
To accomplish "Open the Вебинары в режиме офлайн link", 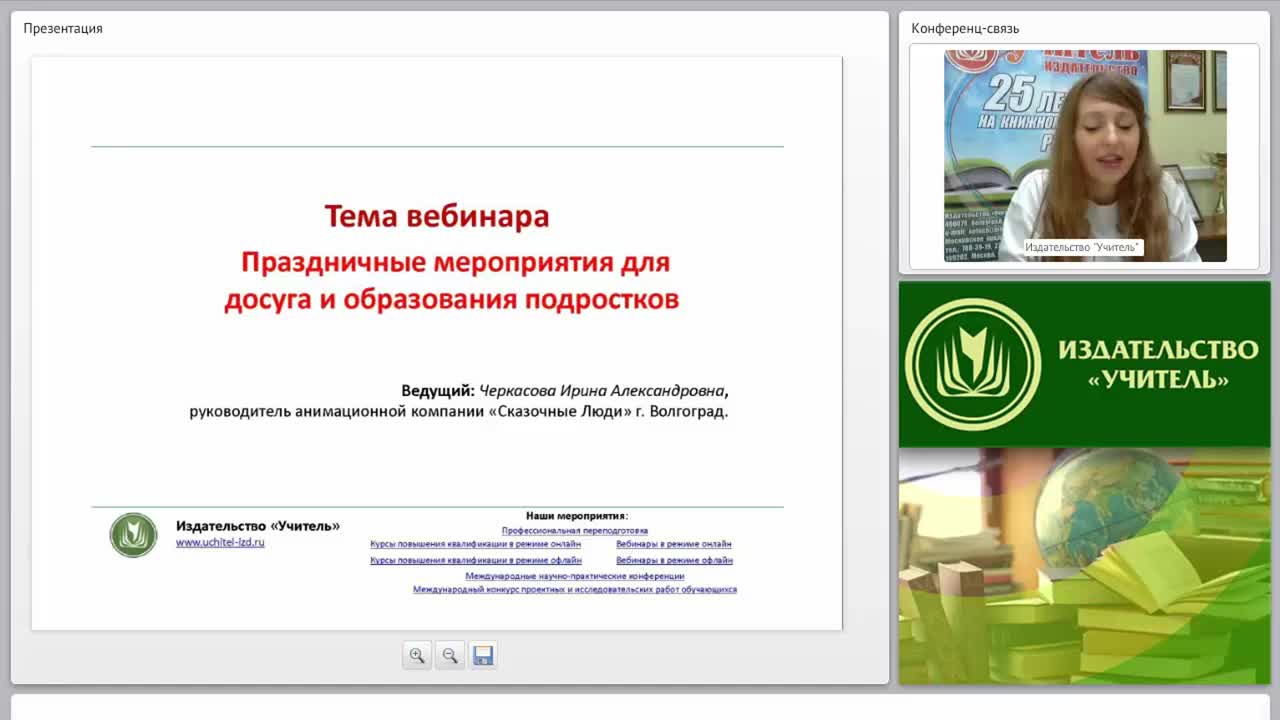I will tap(675, 561).
